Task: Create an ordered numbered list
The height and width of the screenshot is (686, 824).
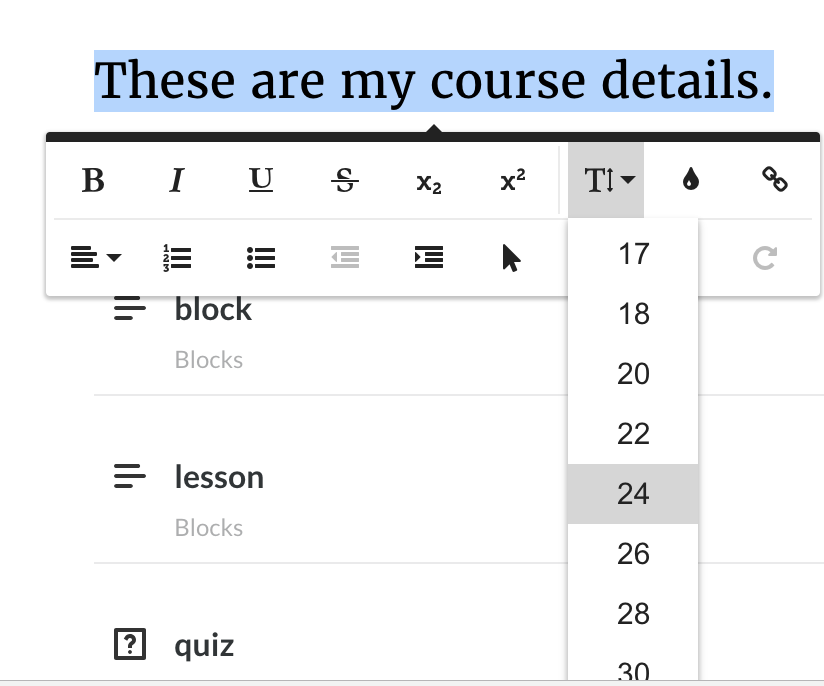Action: 177,258
